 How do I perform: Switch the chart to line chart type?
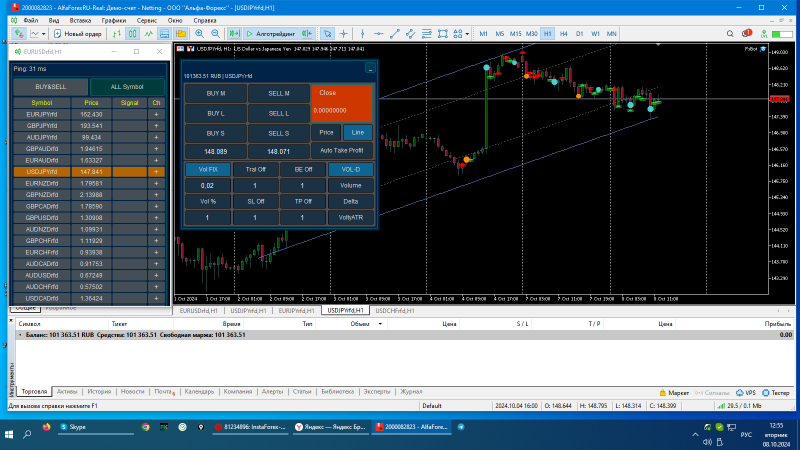pos(148,34)
